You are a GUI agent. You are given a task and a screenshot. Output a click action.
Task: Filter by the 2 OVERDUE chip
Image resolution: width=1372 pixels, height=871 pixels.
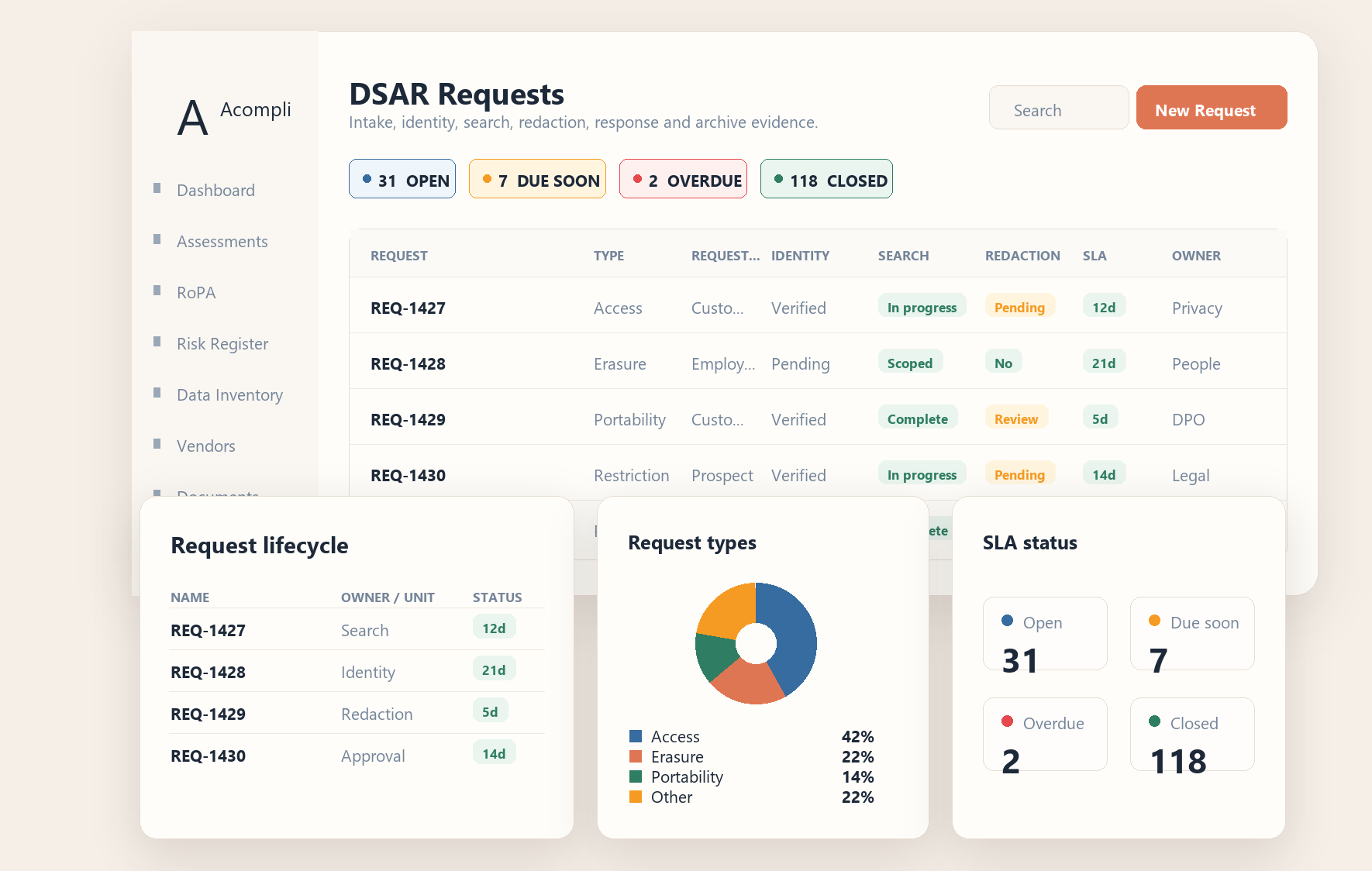pos(683,179)
